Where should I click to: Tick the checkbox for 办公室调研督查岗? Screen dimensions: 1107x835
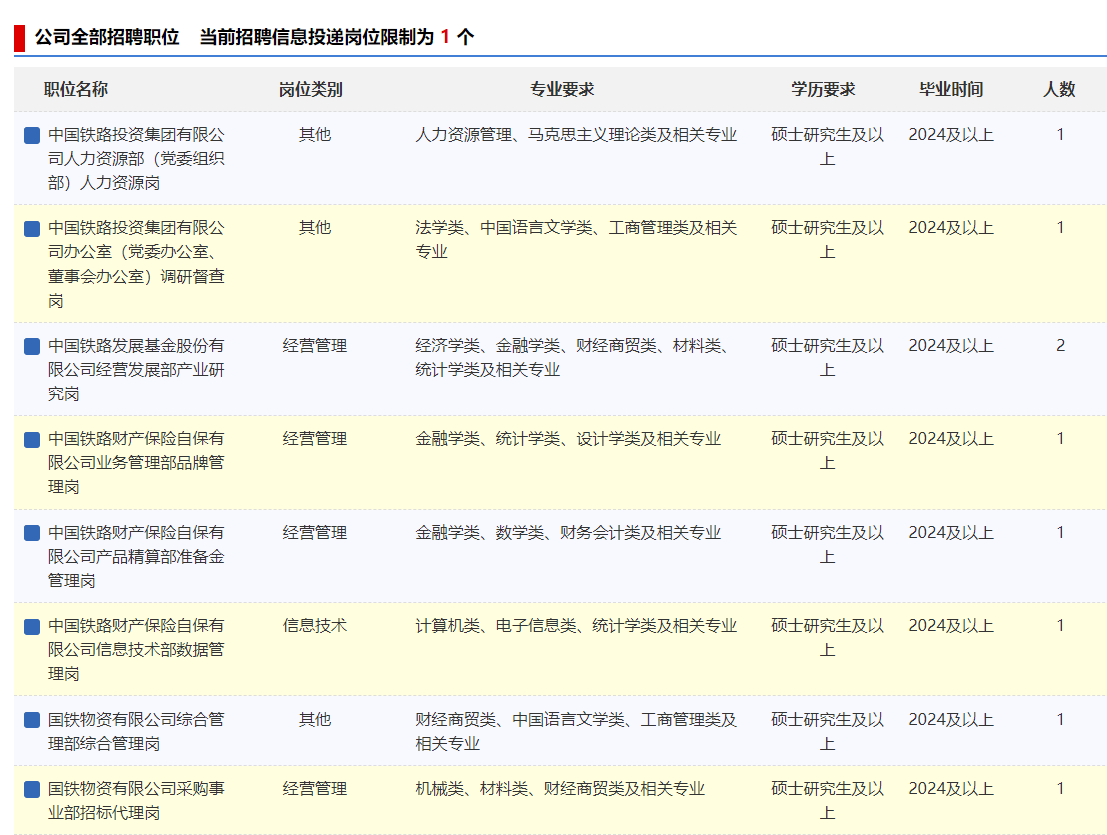(32, 228)
